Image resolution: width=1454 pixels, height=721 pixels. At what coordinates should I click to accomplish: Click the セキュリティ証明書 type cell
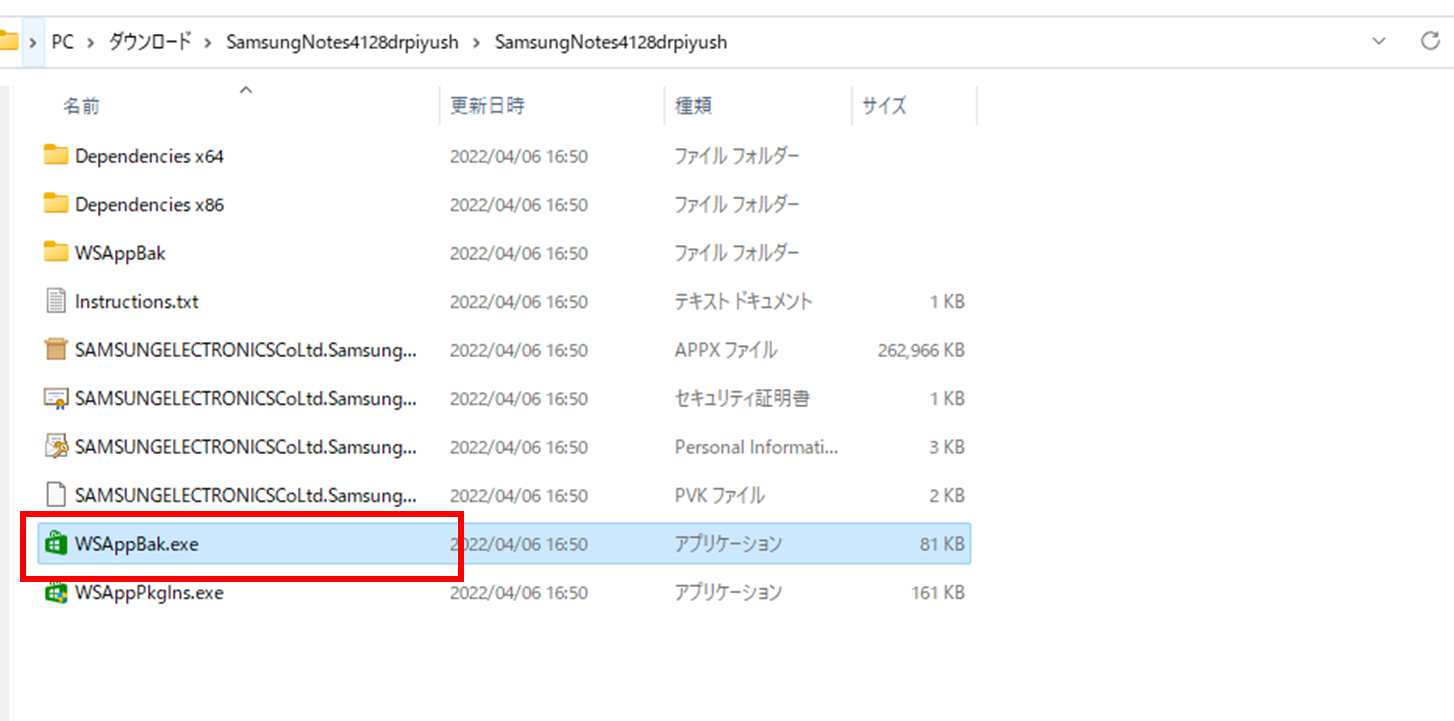click(742, 398)
